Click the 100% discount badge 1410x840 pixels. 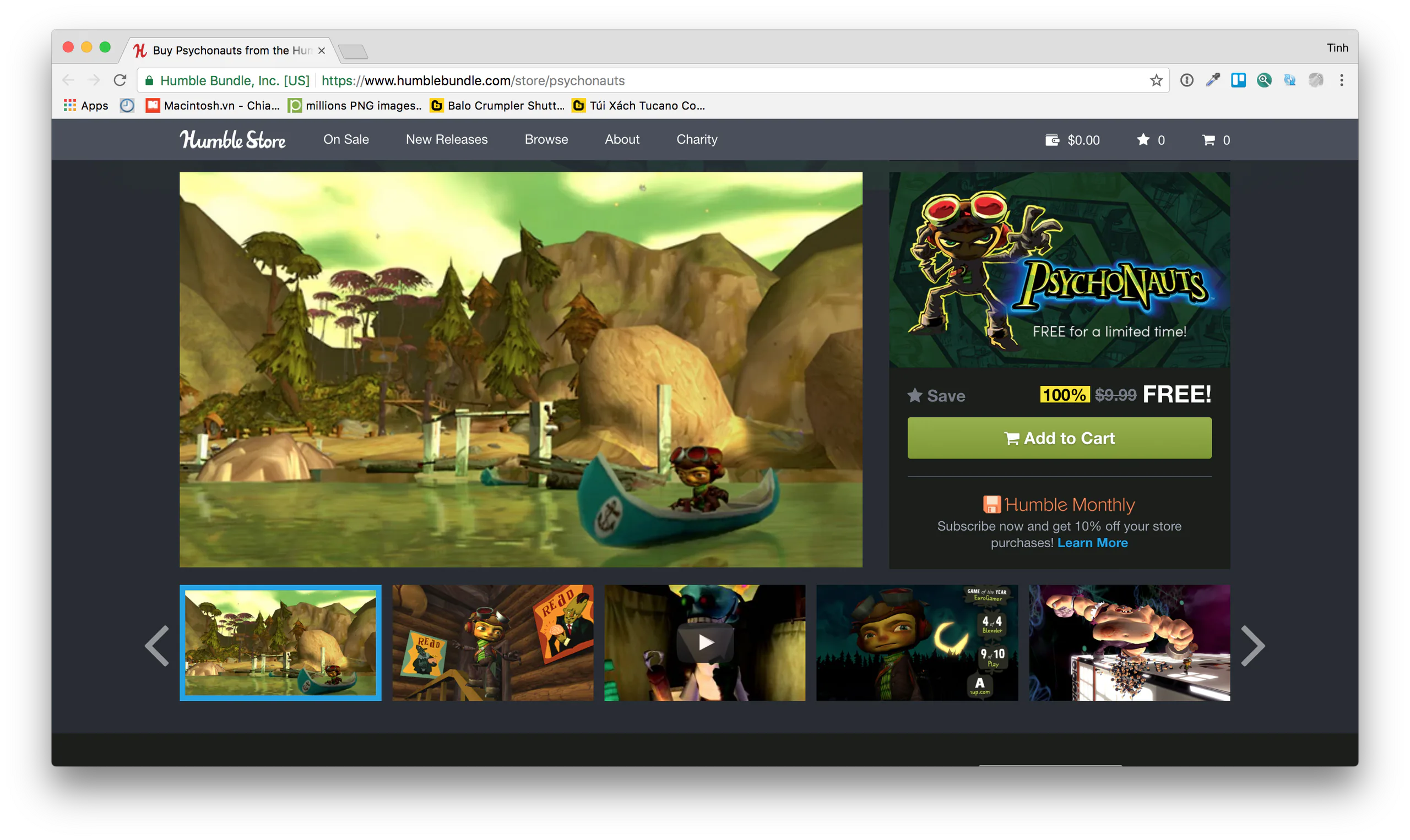tap(1064, 395)
